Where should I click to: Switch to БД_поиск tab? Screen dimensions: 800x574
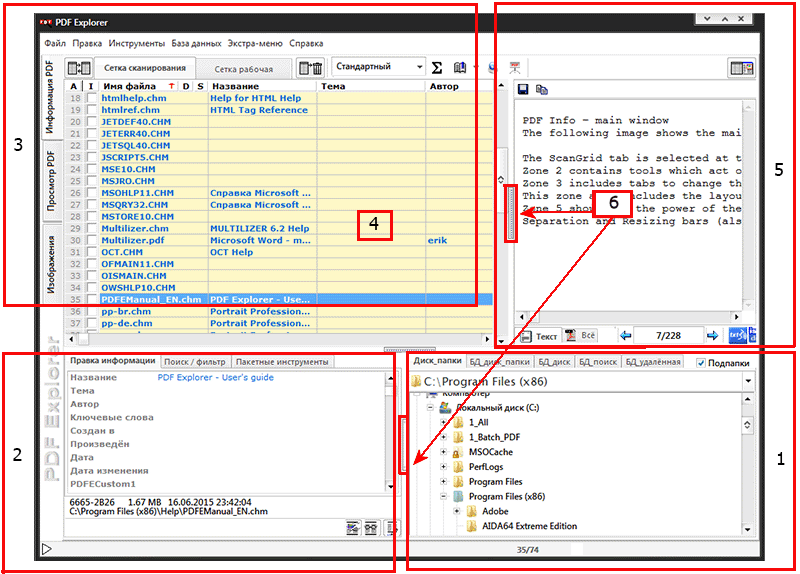598,362
